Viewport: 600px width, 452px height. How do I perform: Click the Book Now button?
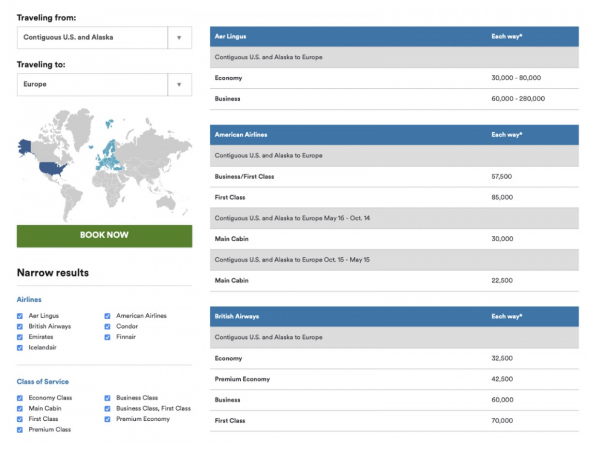point(104,236)
